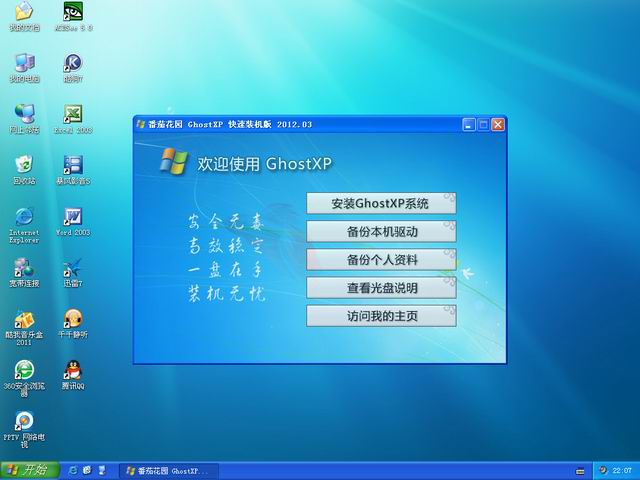Select 备份本机驱动 option
The image size is (640, 480).
click(381, 232)
